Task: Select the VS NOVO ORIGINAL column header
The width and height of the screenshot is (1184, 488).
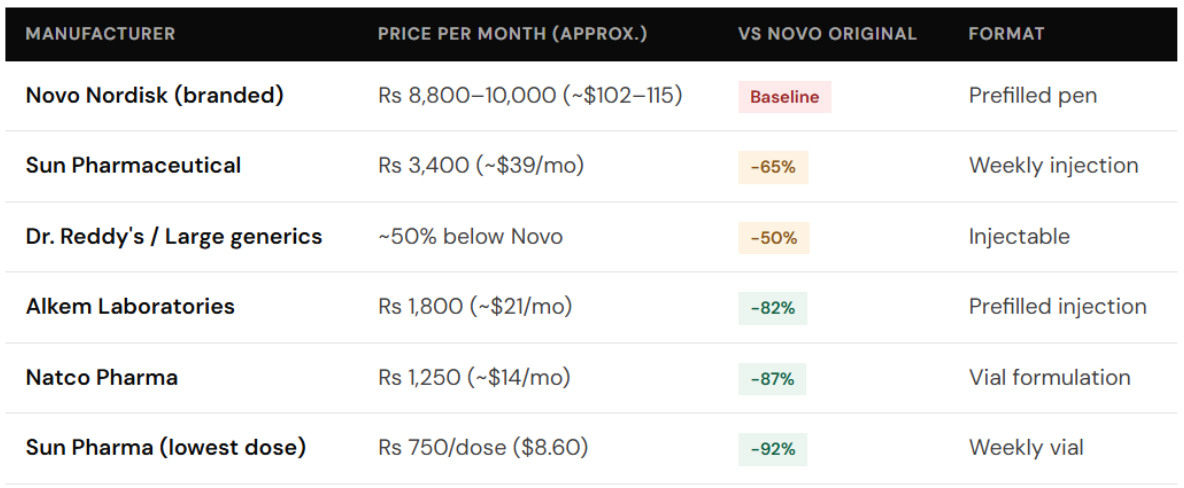Action: tap(827, 34)
